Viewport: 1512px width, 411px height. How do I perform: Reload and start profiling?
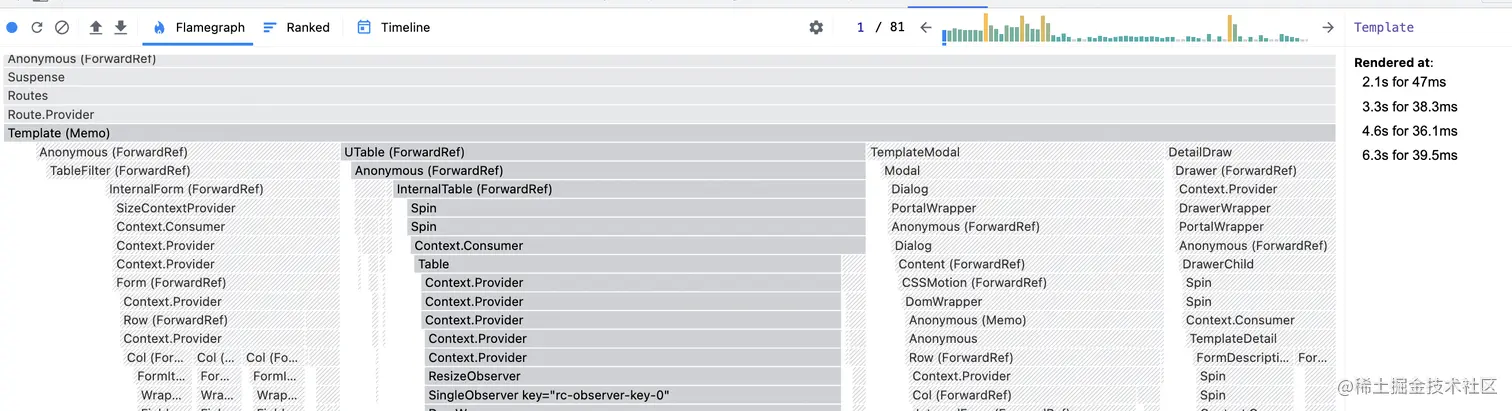coord(37,28)
